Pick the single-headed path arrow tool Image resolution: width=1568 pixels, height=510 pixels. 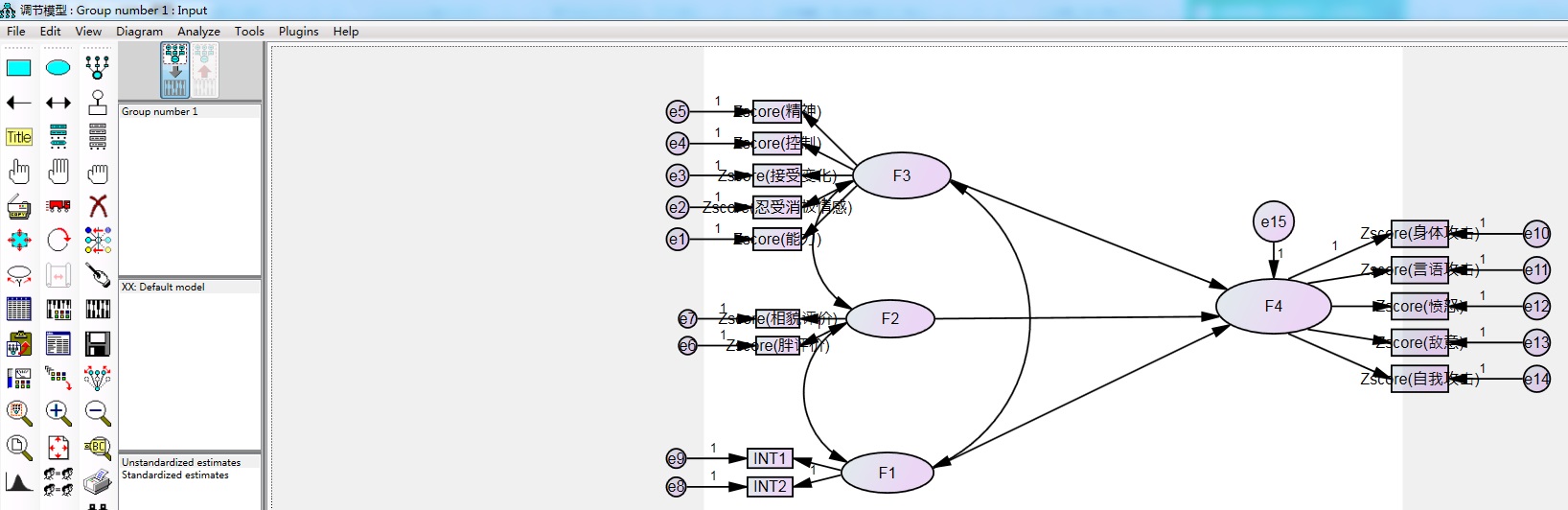tap(19, 103)
